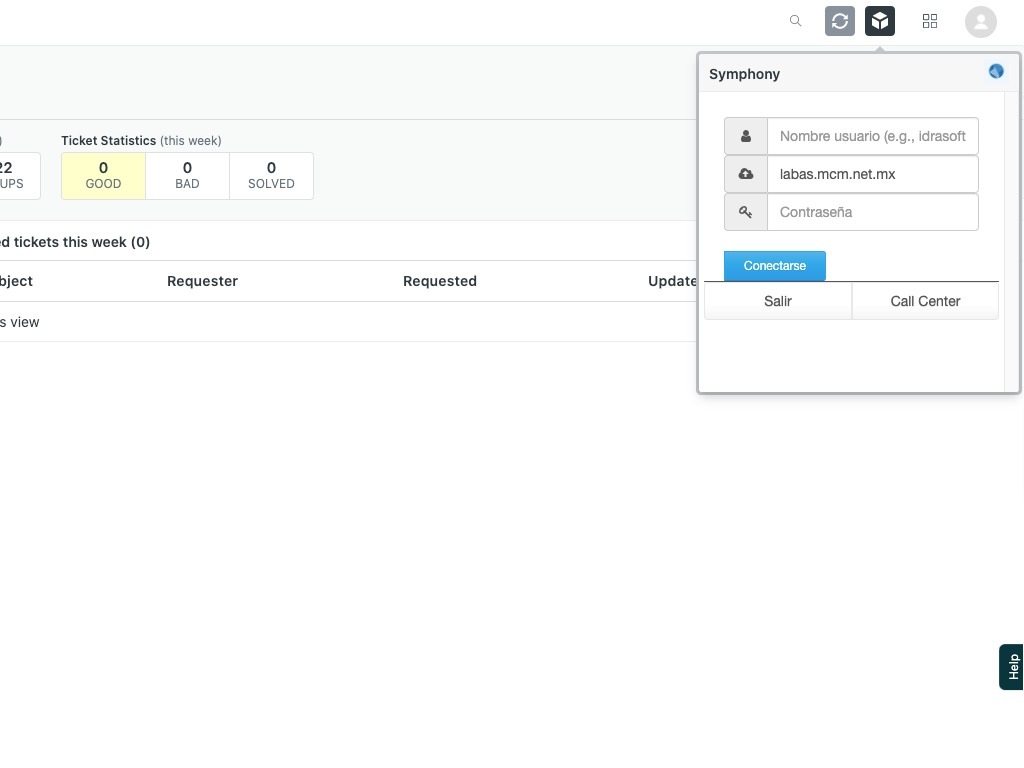
Task: Click the labas.mcm.net.mx server field
Action: click(x=872, y=174)
